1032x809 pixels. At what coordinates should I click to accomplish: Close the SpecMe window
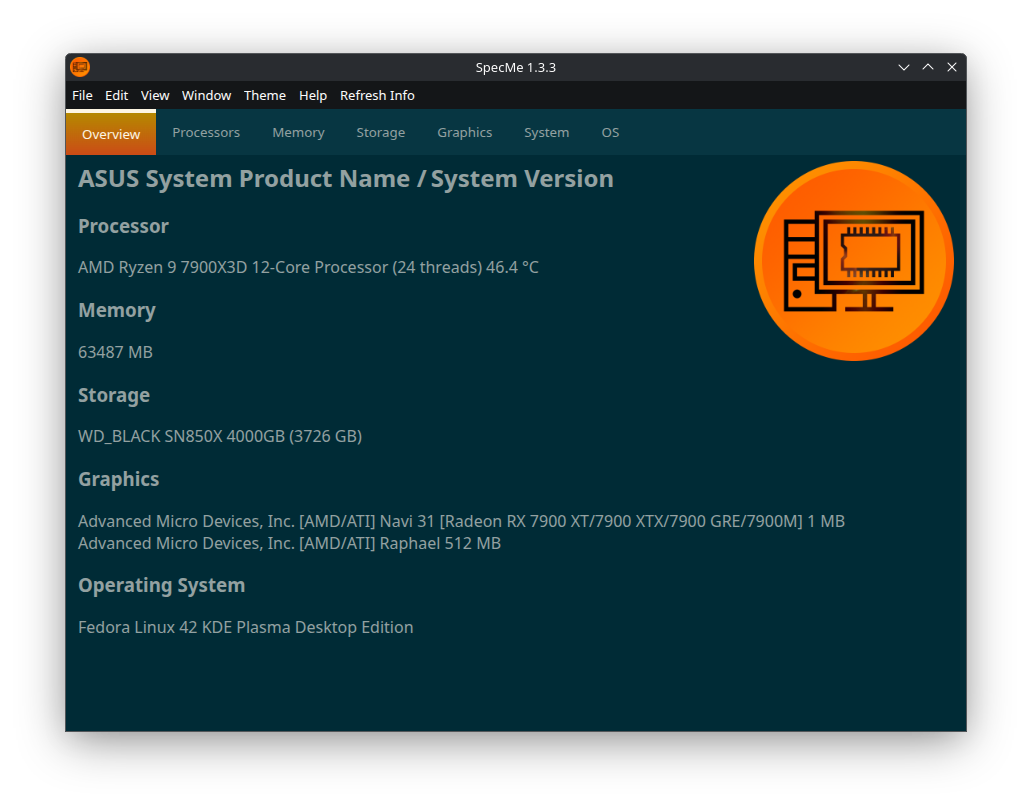(x=952, y=67)
